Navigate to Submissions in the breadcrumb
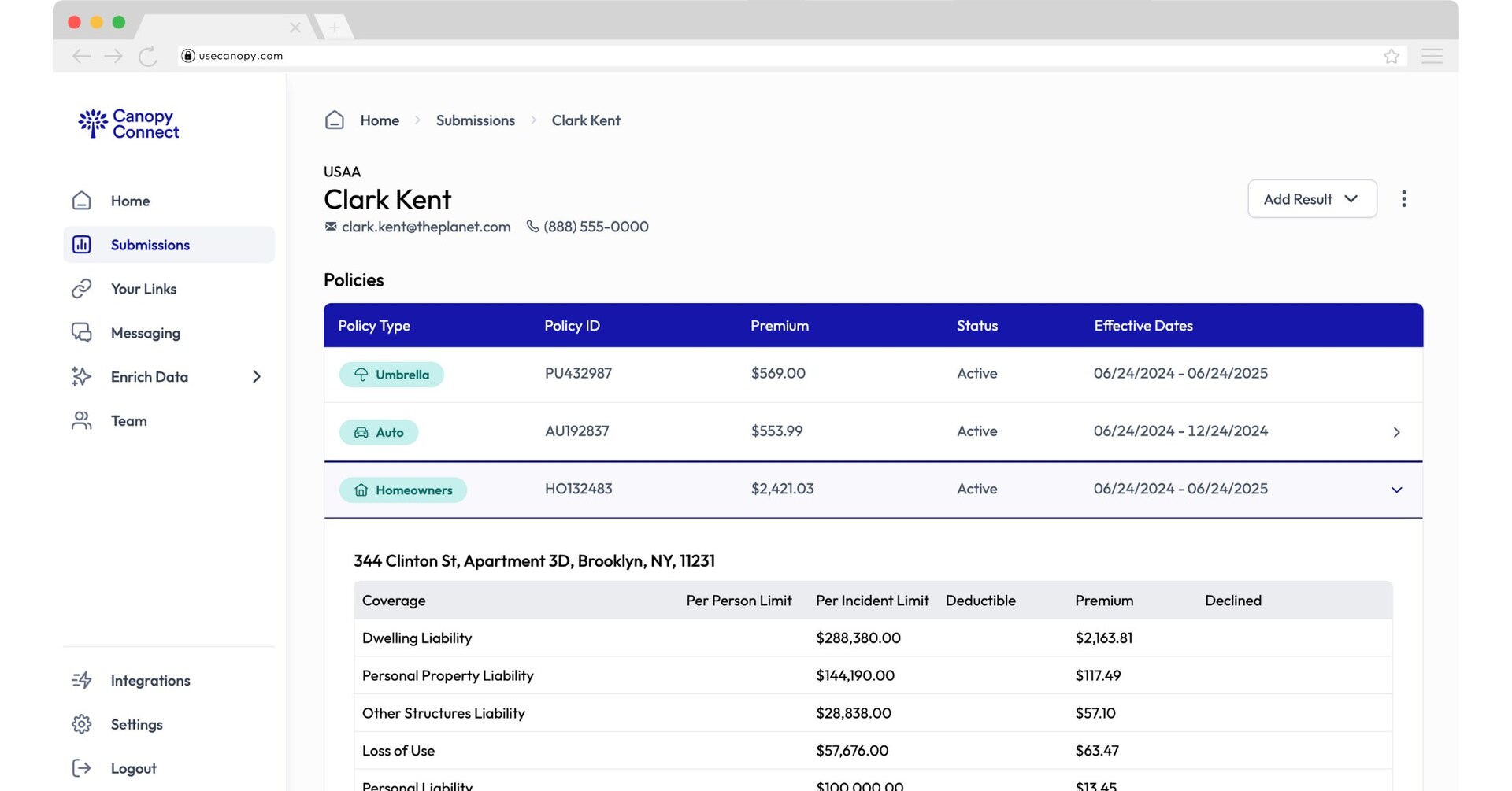 coord(475,120)
